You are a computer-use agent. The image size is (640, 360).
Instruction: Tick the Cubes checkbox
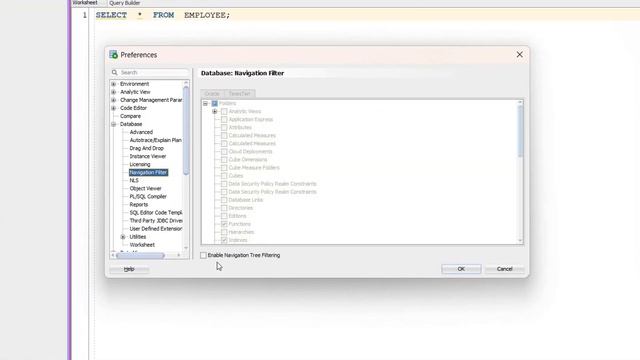click(x=224, y=176)
